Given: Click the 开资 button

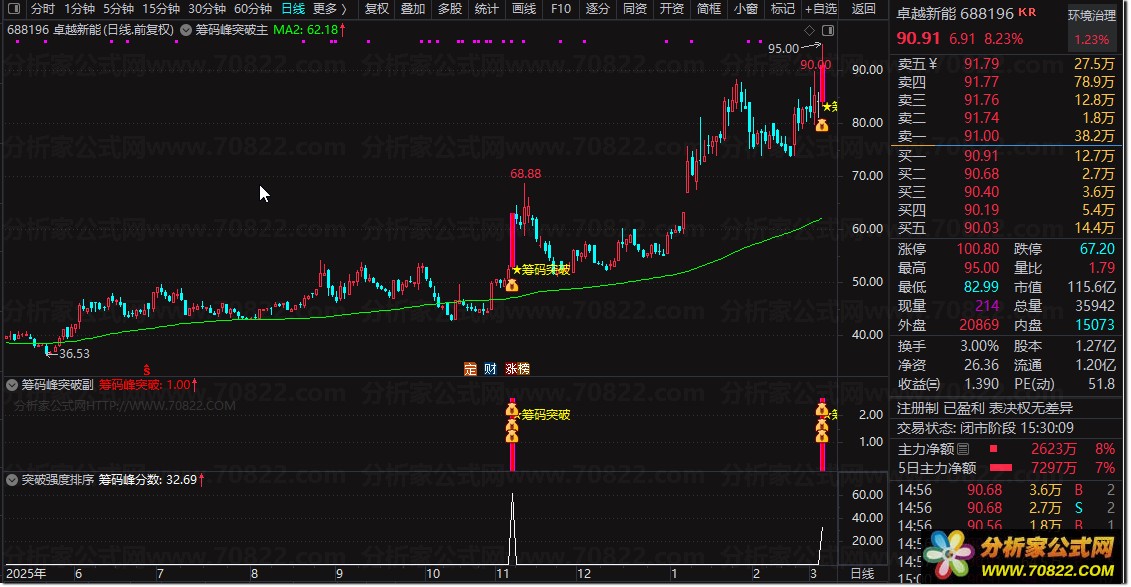Looking at the screenshot, I should tap(672, 9).
